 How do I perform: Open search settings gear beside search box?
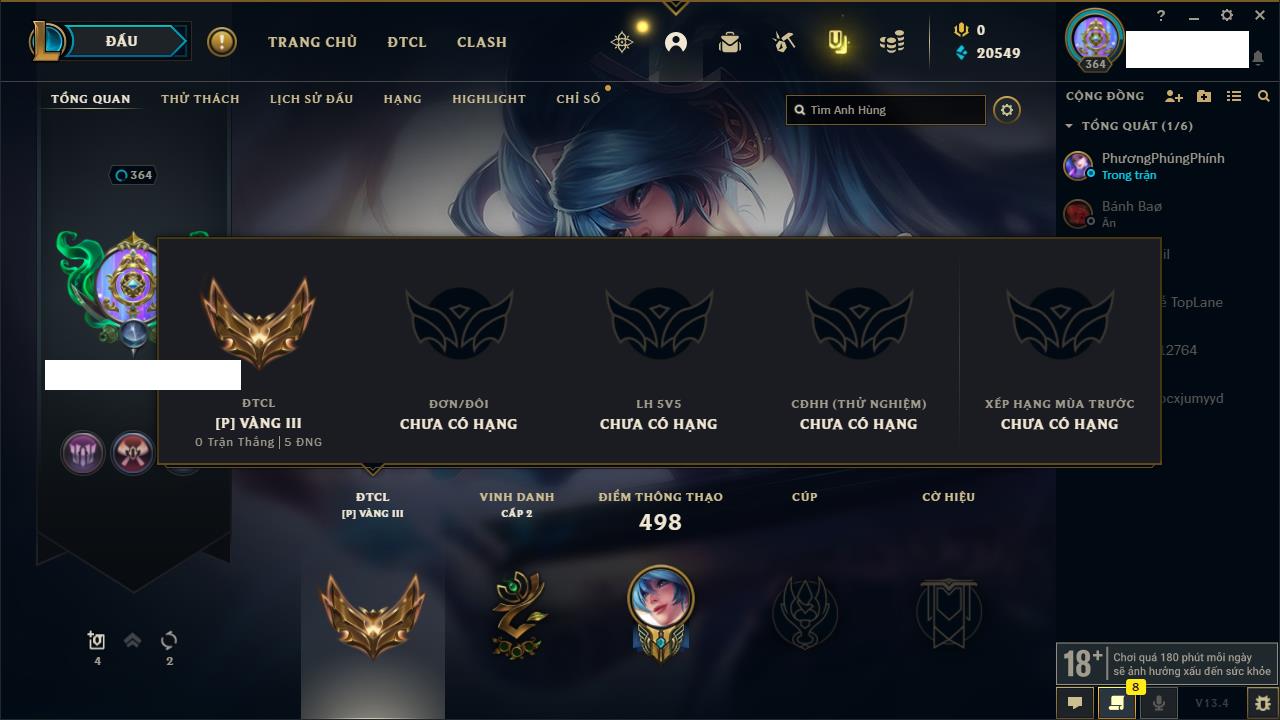(1007, 110)
